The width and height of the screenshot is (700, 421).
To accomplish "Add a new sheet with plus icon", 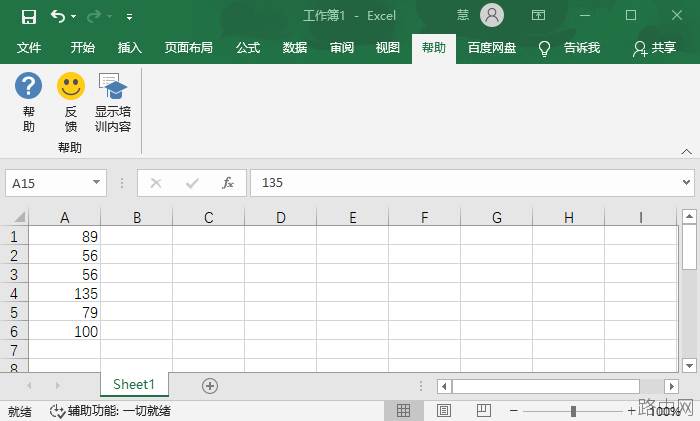I will 210,386.
